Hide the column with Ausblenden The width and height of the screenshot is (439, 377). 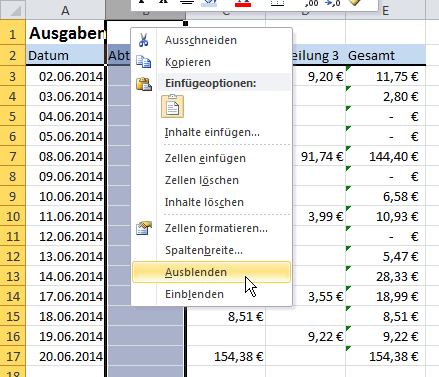pyautogui.click(x=211, y=272)
